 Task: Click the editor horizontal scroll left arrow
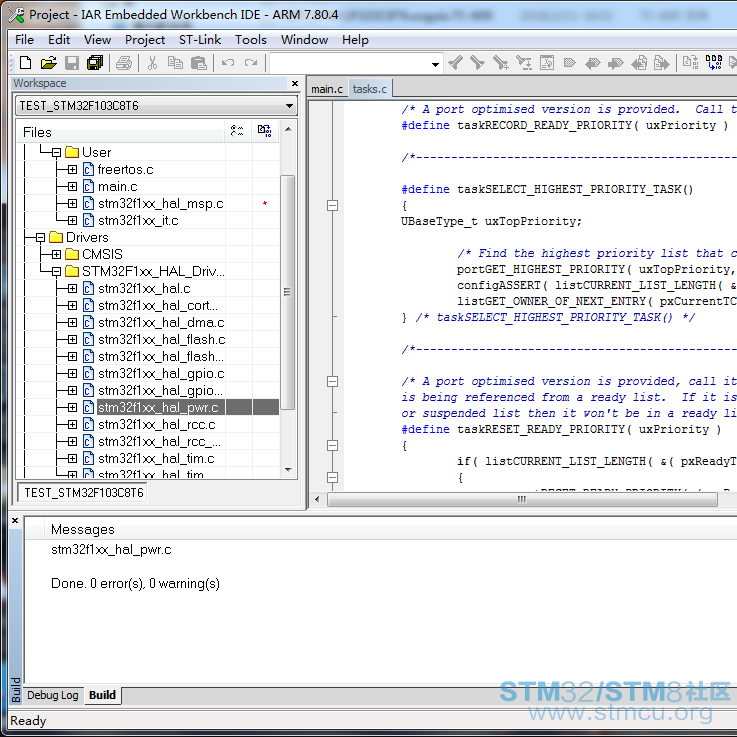coord(317,499)
